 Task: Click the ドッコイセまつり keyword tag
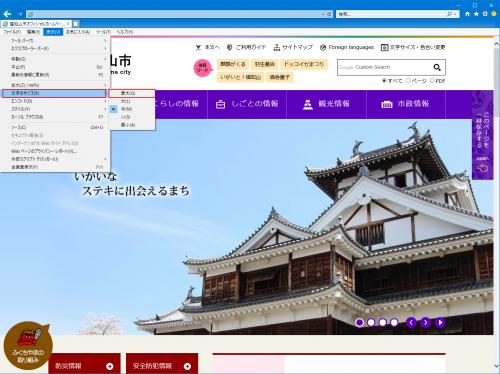[x=304, y=64]
